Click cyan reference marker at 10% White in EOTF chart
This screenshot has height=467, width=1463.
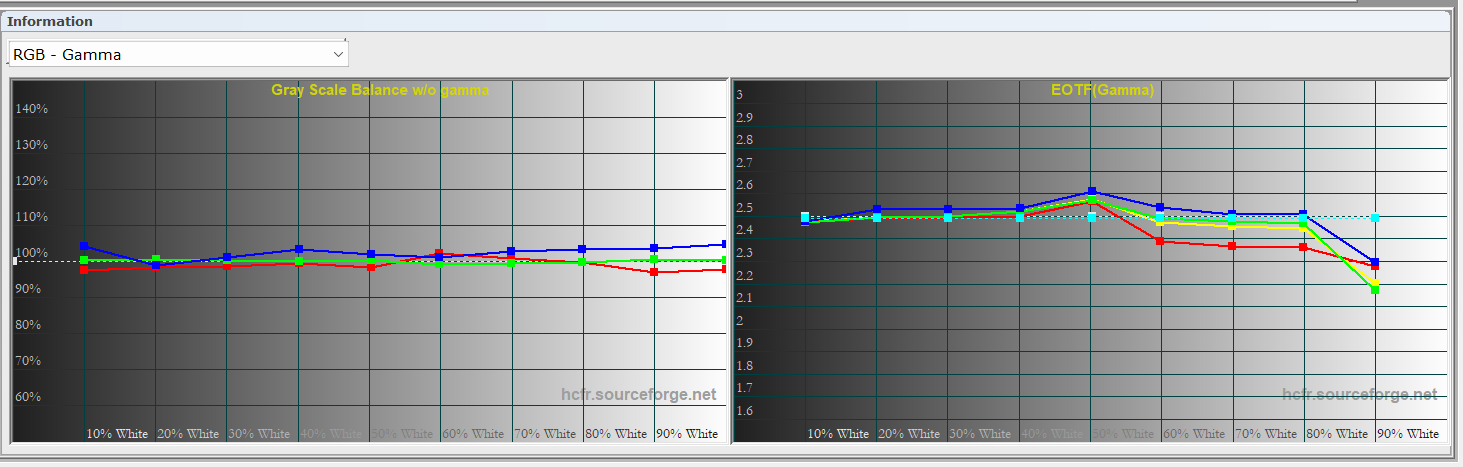point(805,217)
